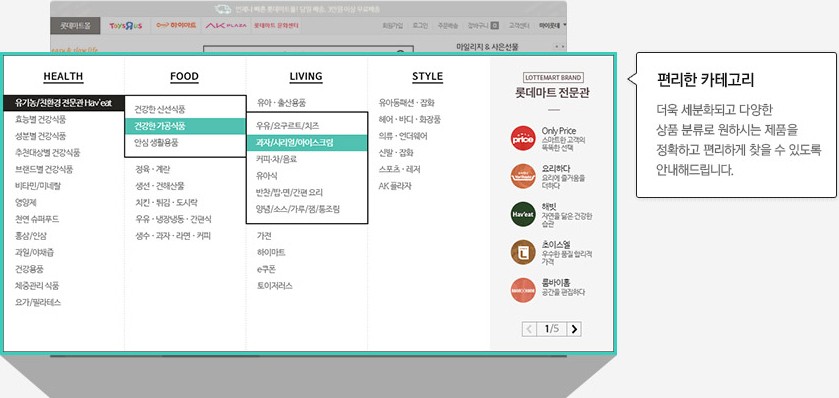Open 요가/필라테스 category
The height and width of the screenshot is (398, 839).
(x=38, y=302)
